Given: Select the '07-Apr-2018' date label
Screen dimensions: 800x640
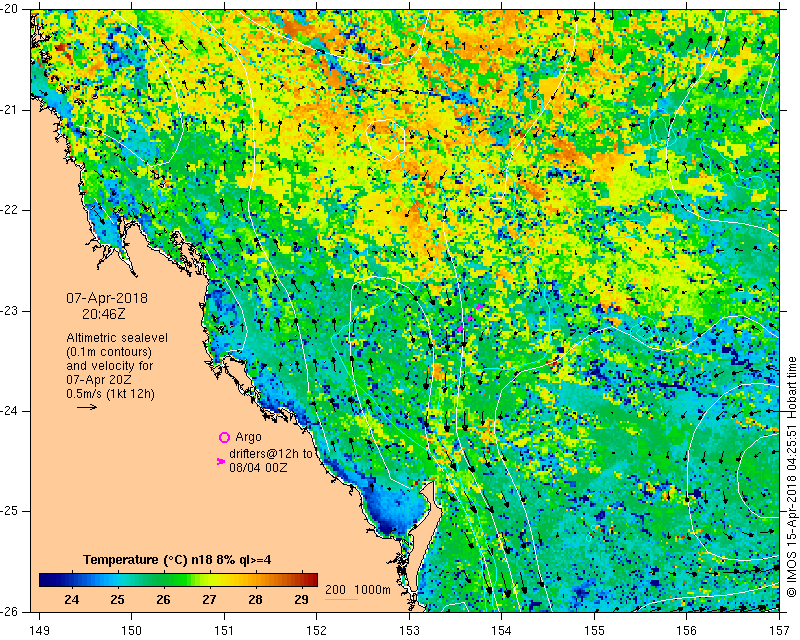Looking at the screenshot, I should (107, 298).
